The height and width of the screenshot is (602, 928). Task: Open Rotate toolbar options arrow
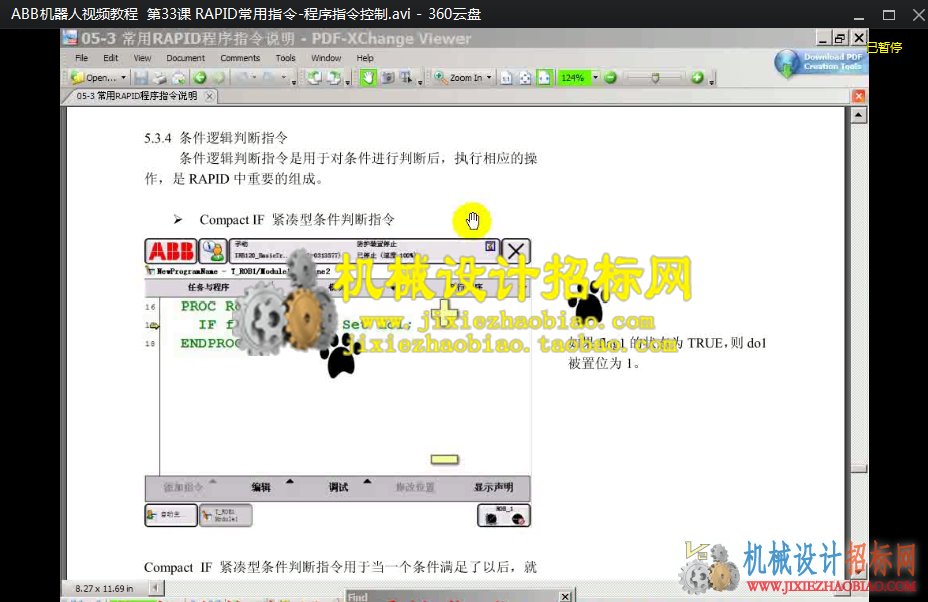[x=348, y=81]
